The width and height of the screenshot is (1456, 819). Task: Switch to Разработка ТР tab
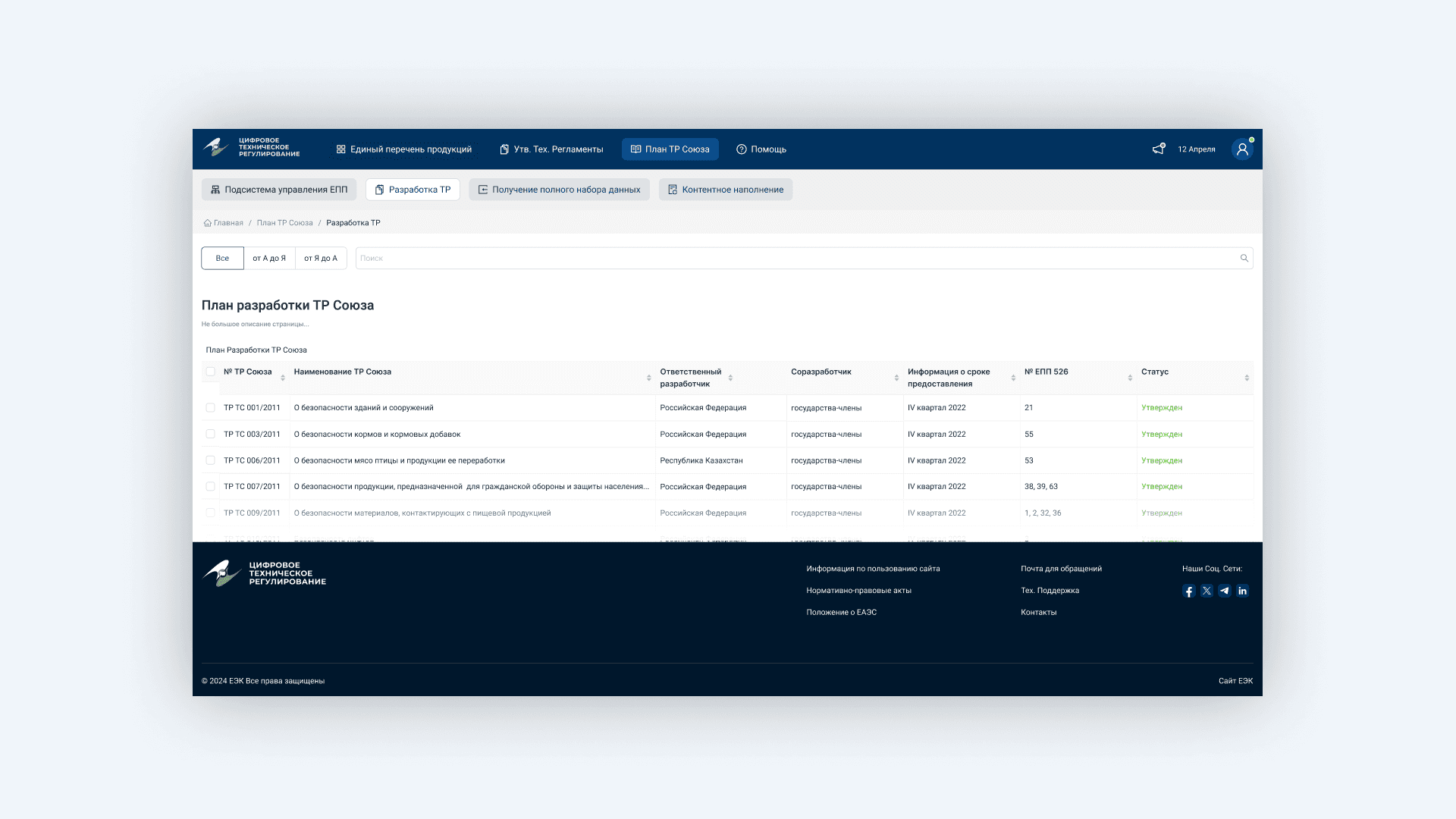pyautogui.click(x=413, y=190)
